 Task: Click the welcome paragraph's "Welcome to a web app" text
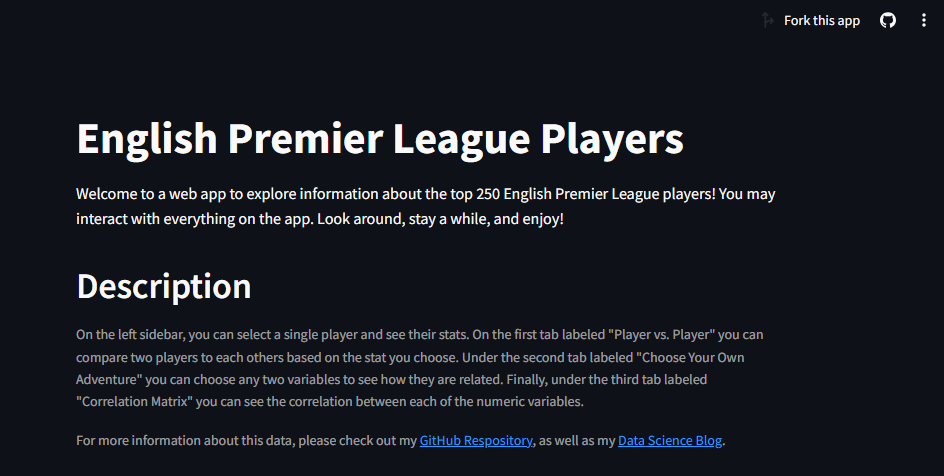click(151, 194)
